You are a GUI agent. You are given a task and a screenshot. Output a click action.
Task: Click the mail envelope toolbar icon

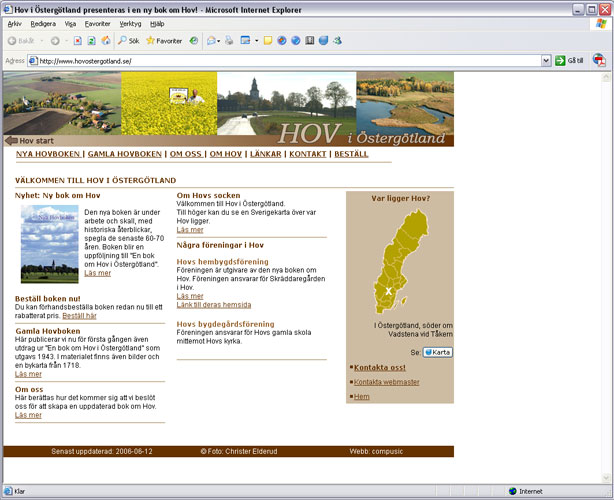pyautogui.click(x=211, y=41)
